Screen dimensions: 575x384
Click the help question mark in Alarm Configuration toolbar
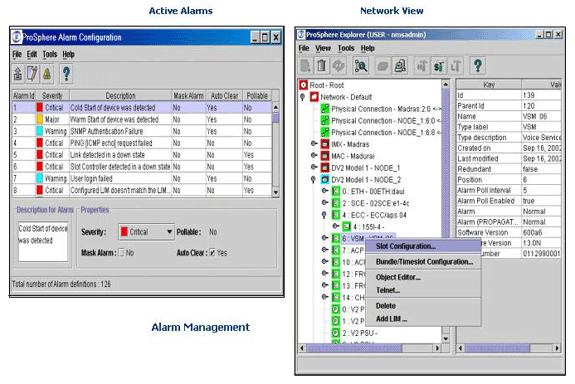coord(66,74)
